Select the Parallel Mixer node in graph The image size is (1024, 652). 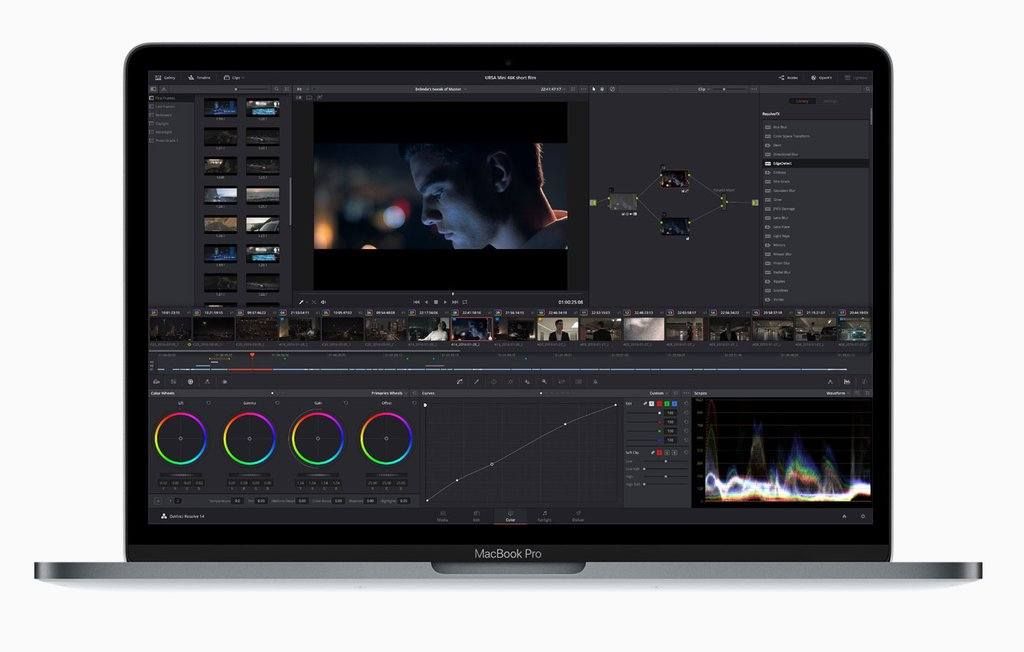(723, 202)
